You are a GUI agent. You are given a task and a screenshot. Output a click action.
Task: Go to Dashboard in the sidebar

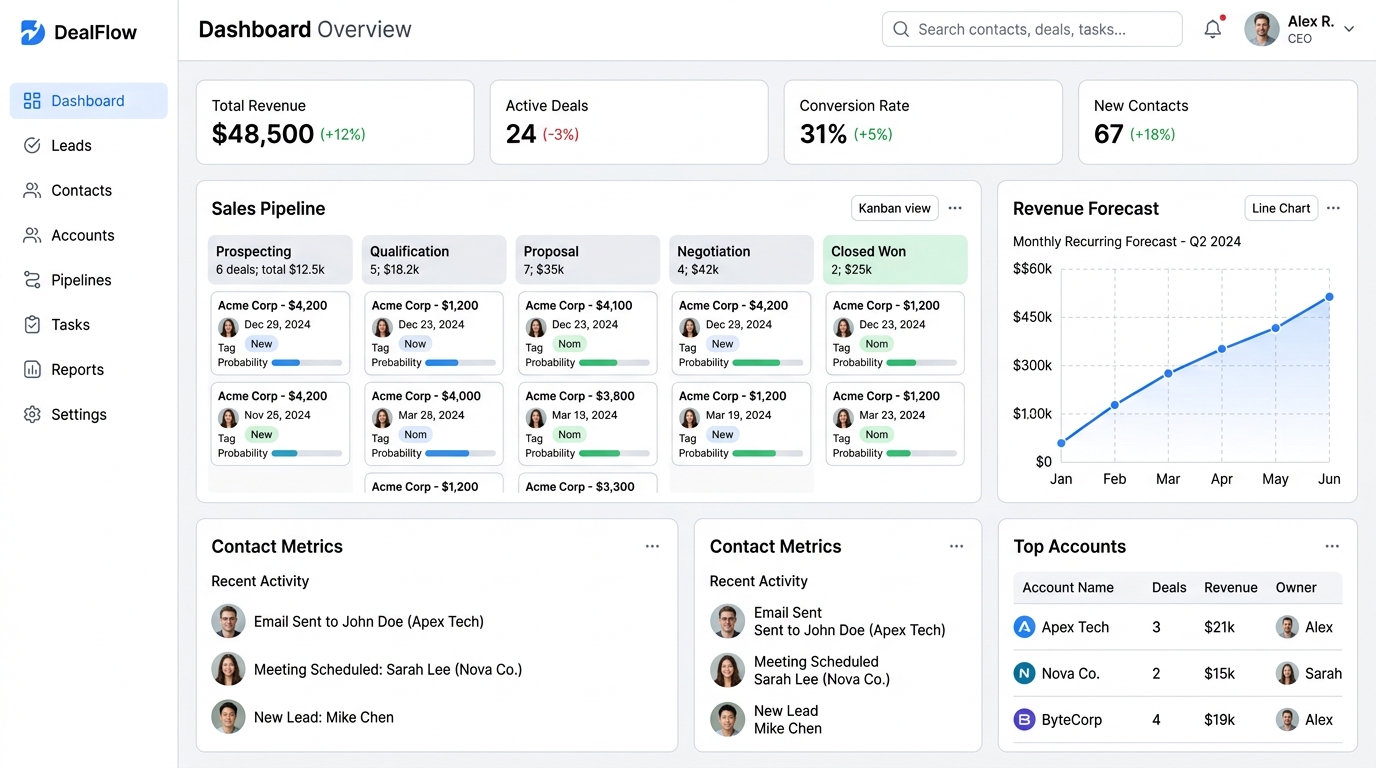point(89,101)
